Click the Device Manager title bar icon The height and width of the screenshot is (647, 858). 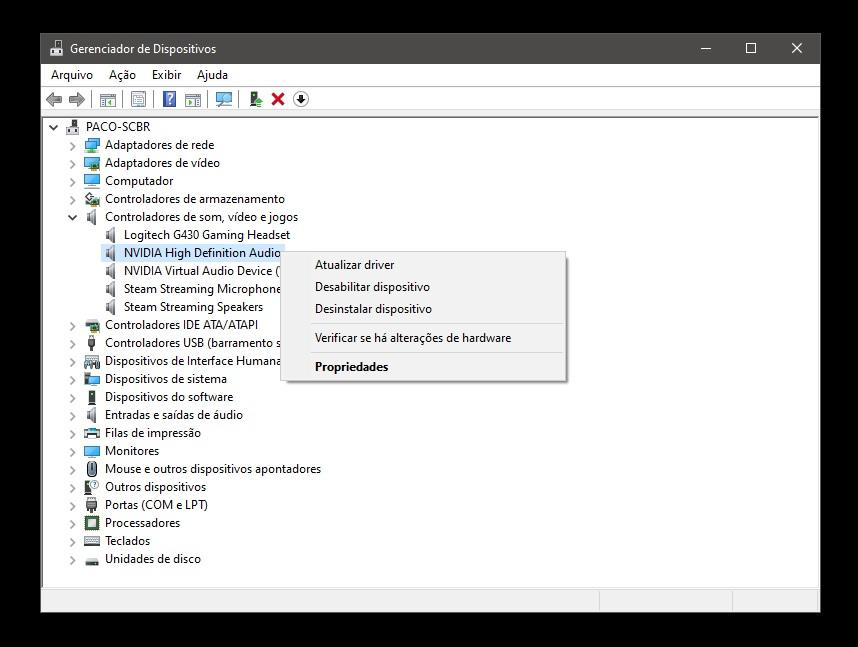[56, 48]
